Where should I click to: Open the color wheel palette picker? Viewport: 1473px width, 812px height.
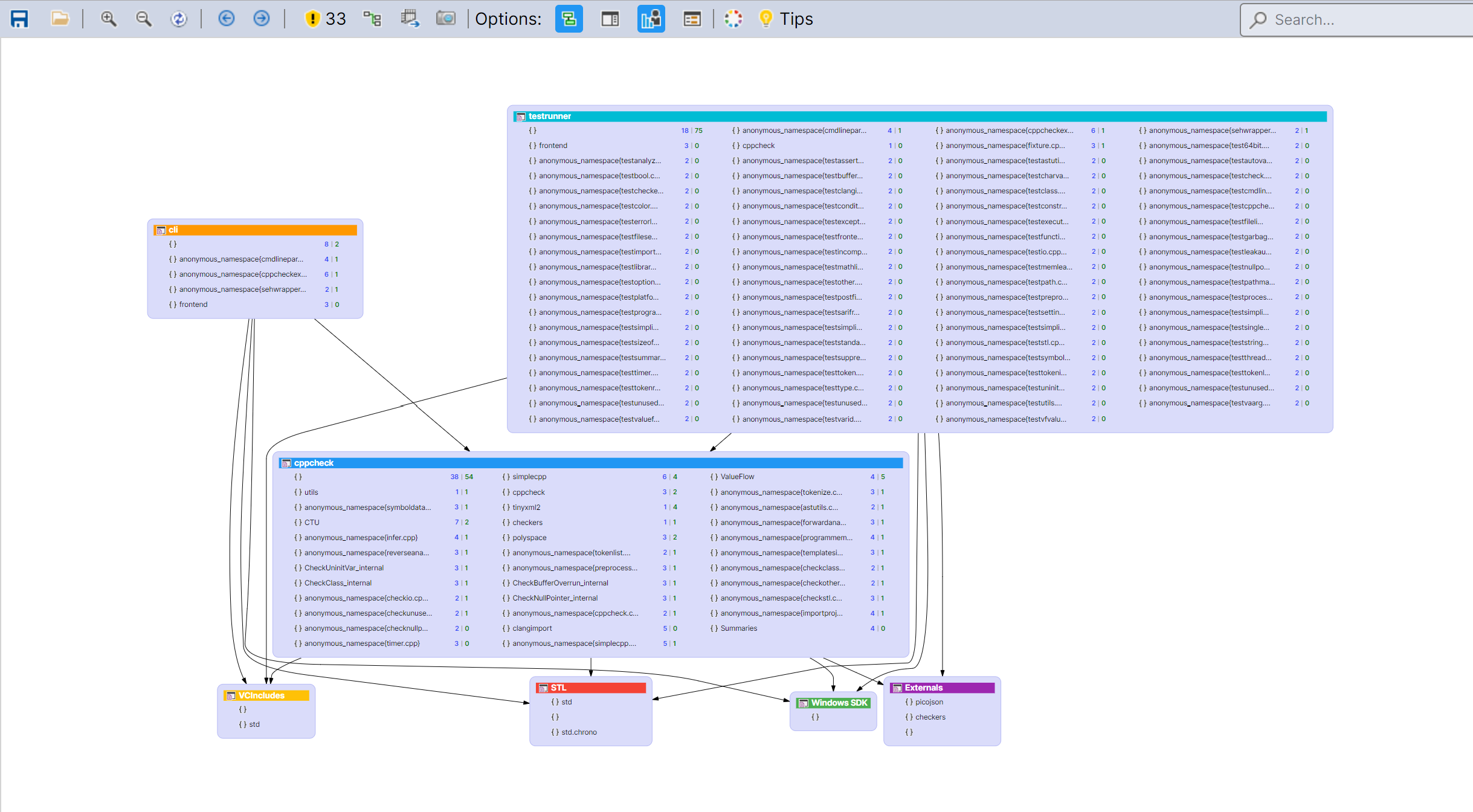point(733,19)
